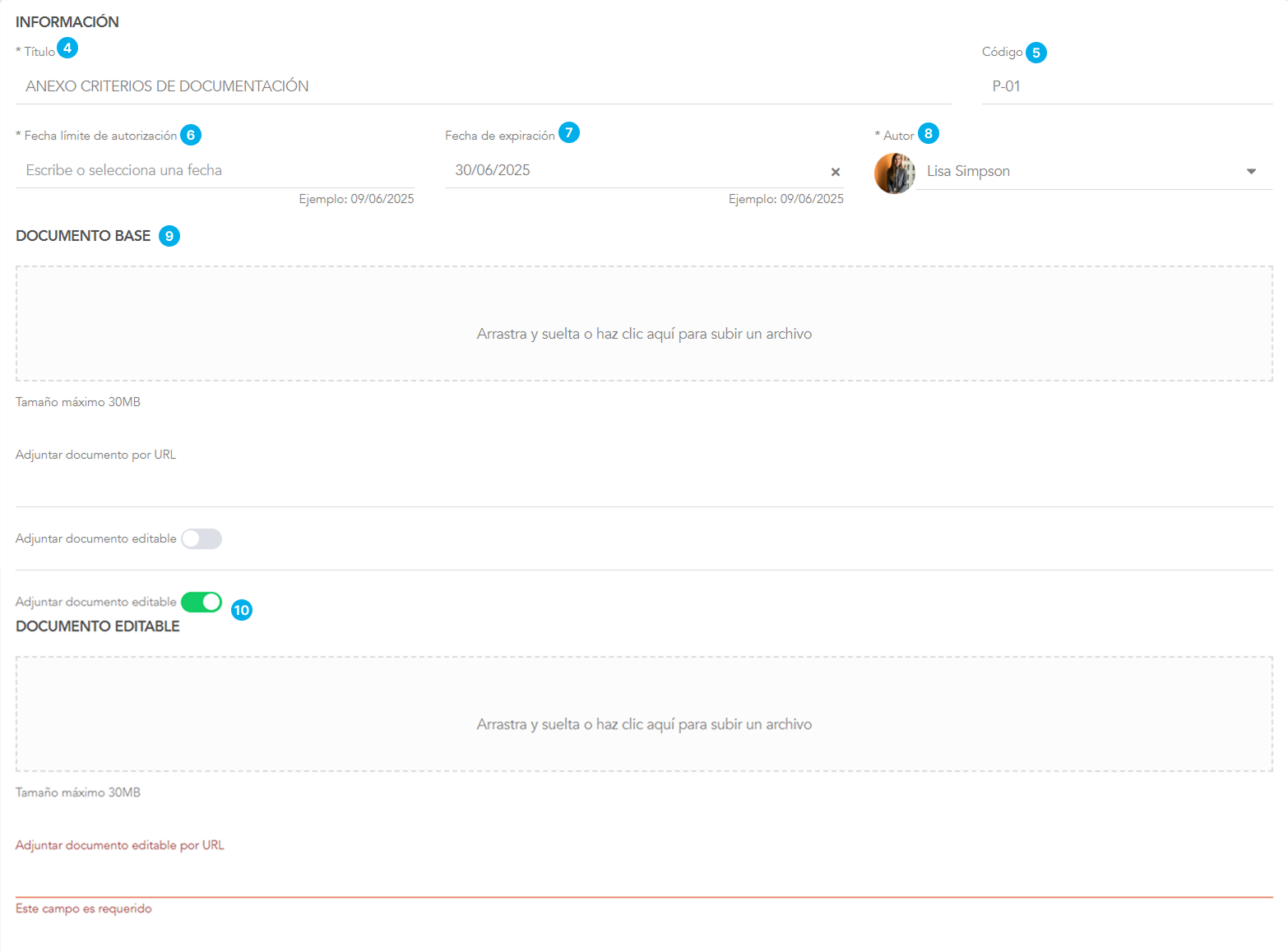Click Lisa Simpson's avatar photo
The image size is (1288, 952).
894,173
